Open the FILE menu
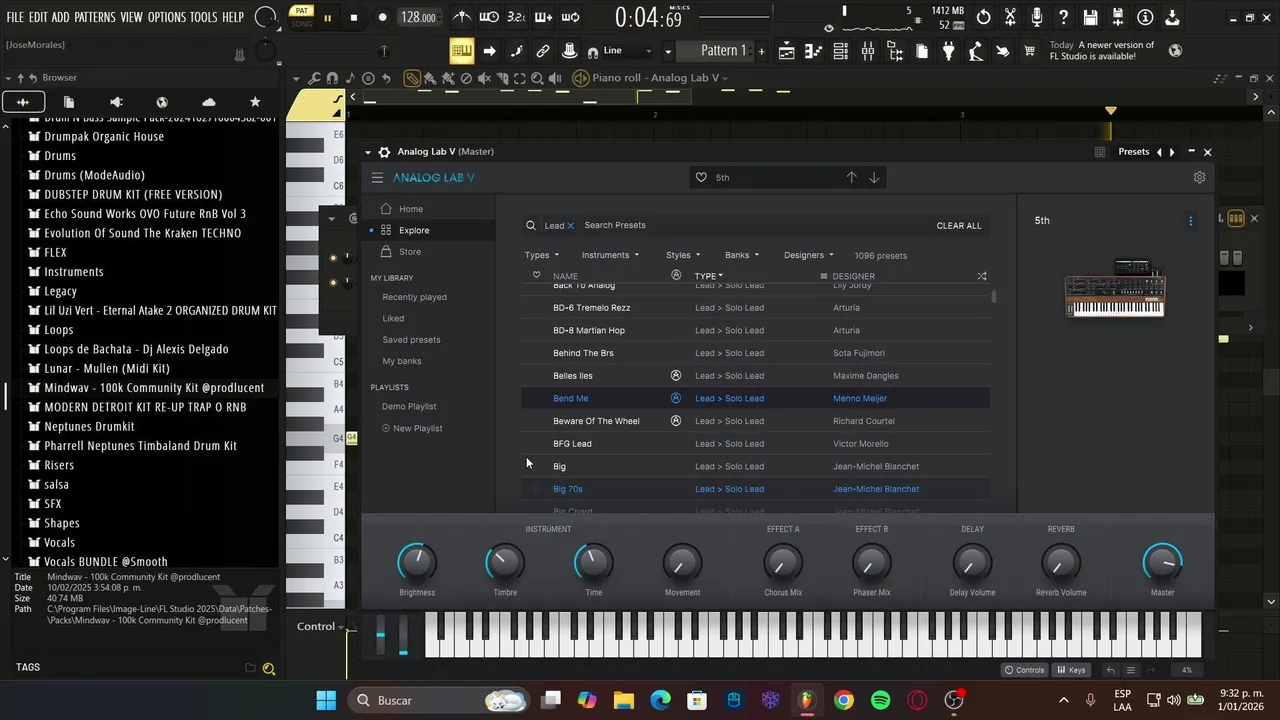The width and height of the screenshot is (1280, 720). [x=15, y=17]
